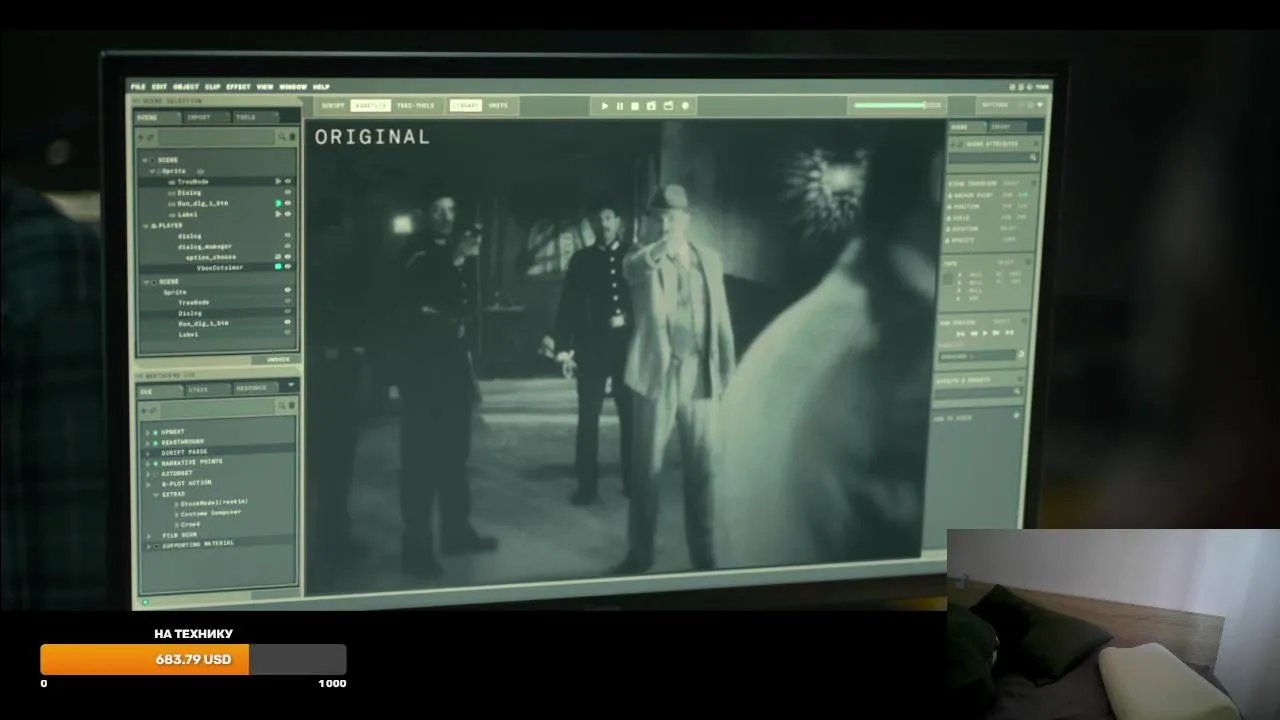Image resolution: width=1280 pixels, height=720 pixels.
Task: Jump to end in the right panel preview controls
Action: pos(1009,333)
